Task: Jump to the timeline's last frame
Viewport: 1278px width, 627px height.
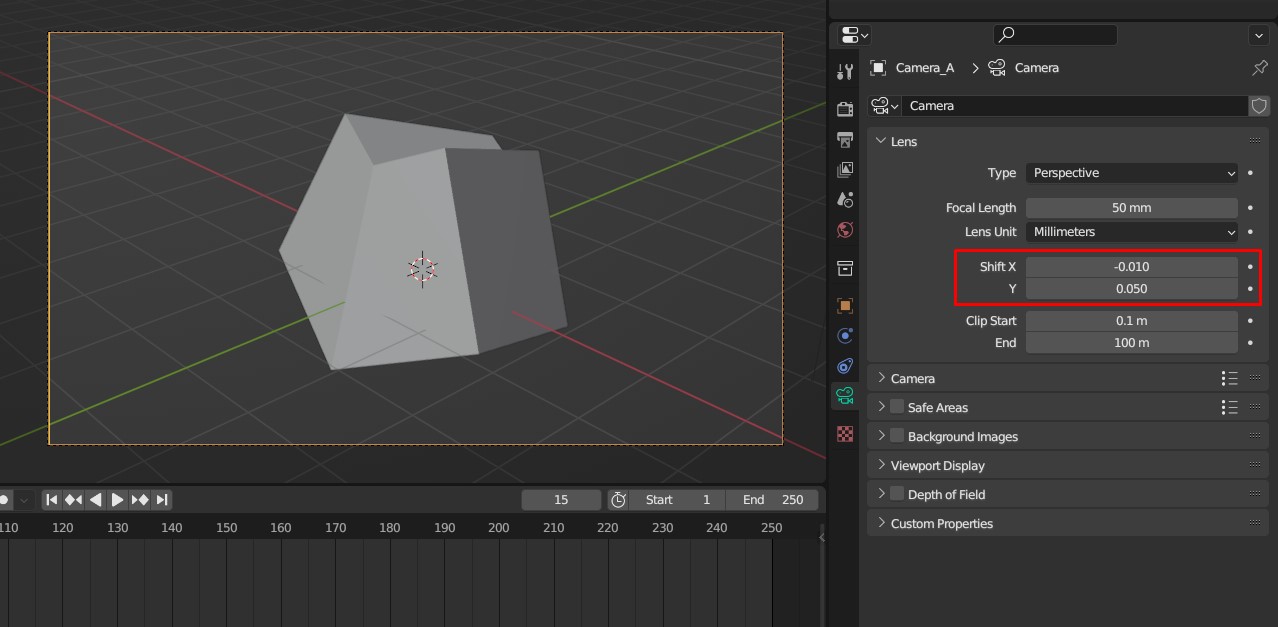Action: [162, 500]
